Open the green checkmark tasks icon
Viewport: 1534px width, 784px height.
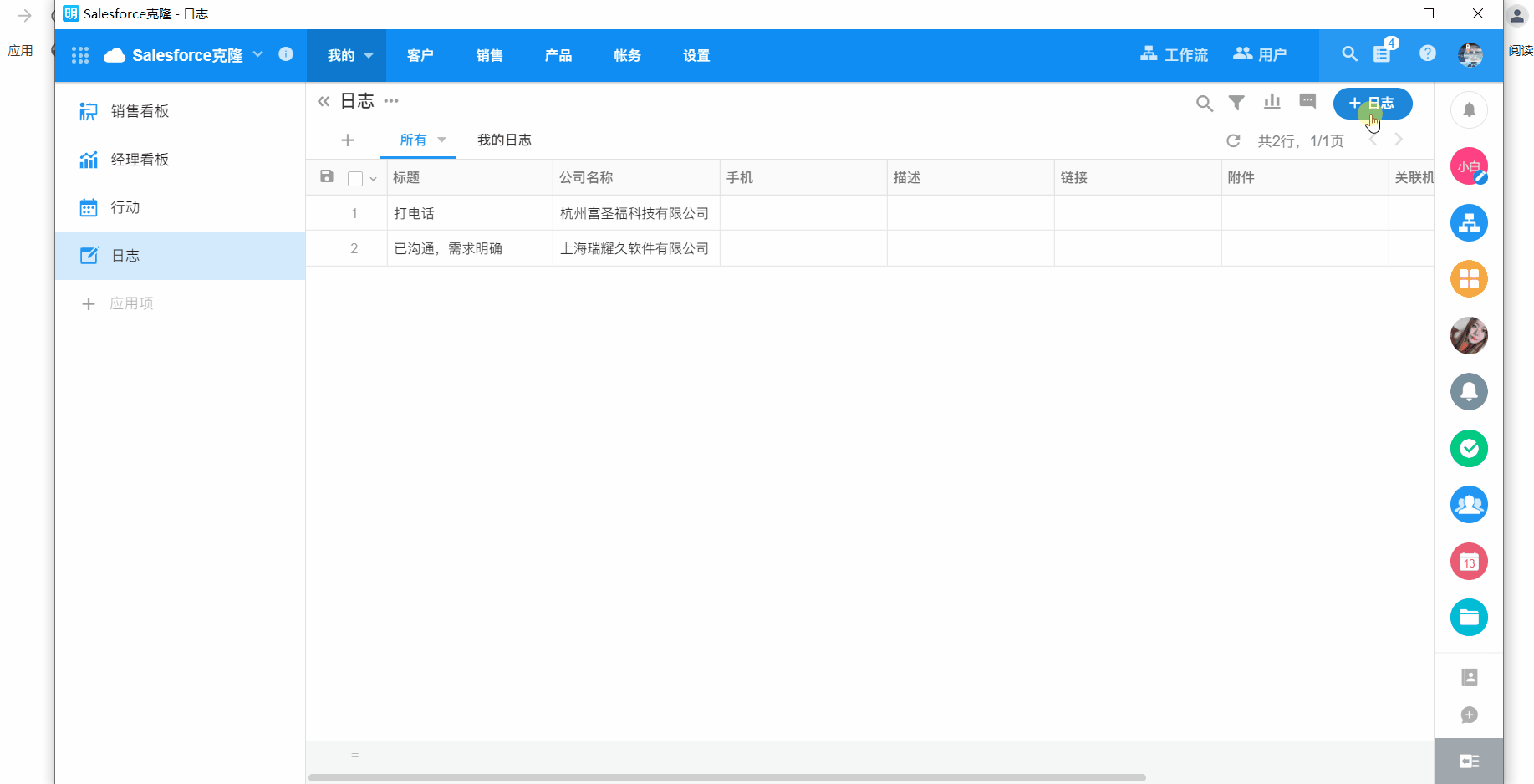(x=1469, y=449)
